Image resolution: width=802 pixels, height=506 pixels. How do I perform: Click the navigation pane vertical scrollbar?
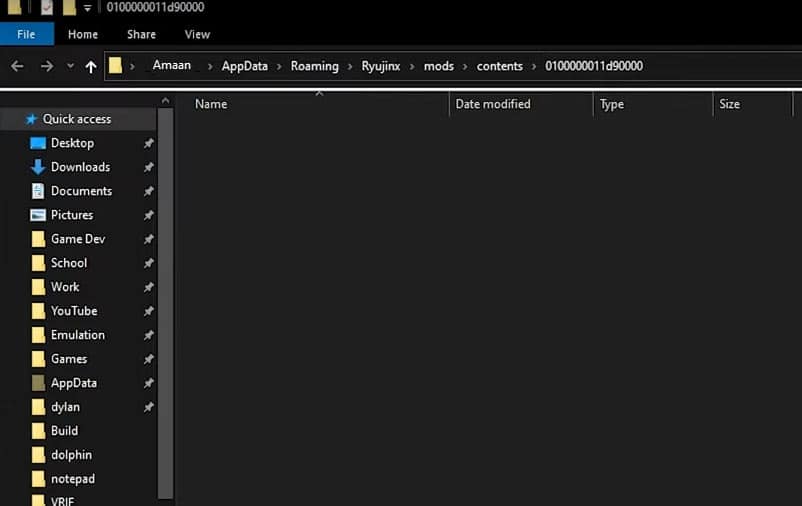click(165, 300)
